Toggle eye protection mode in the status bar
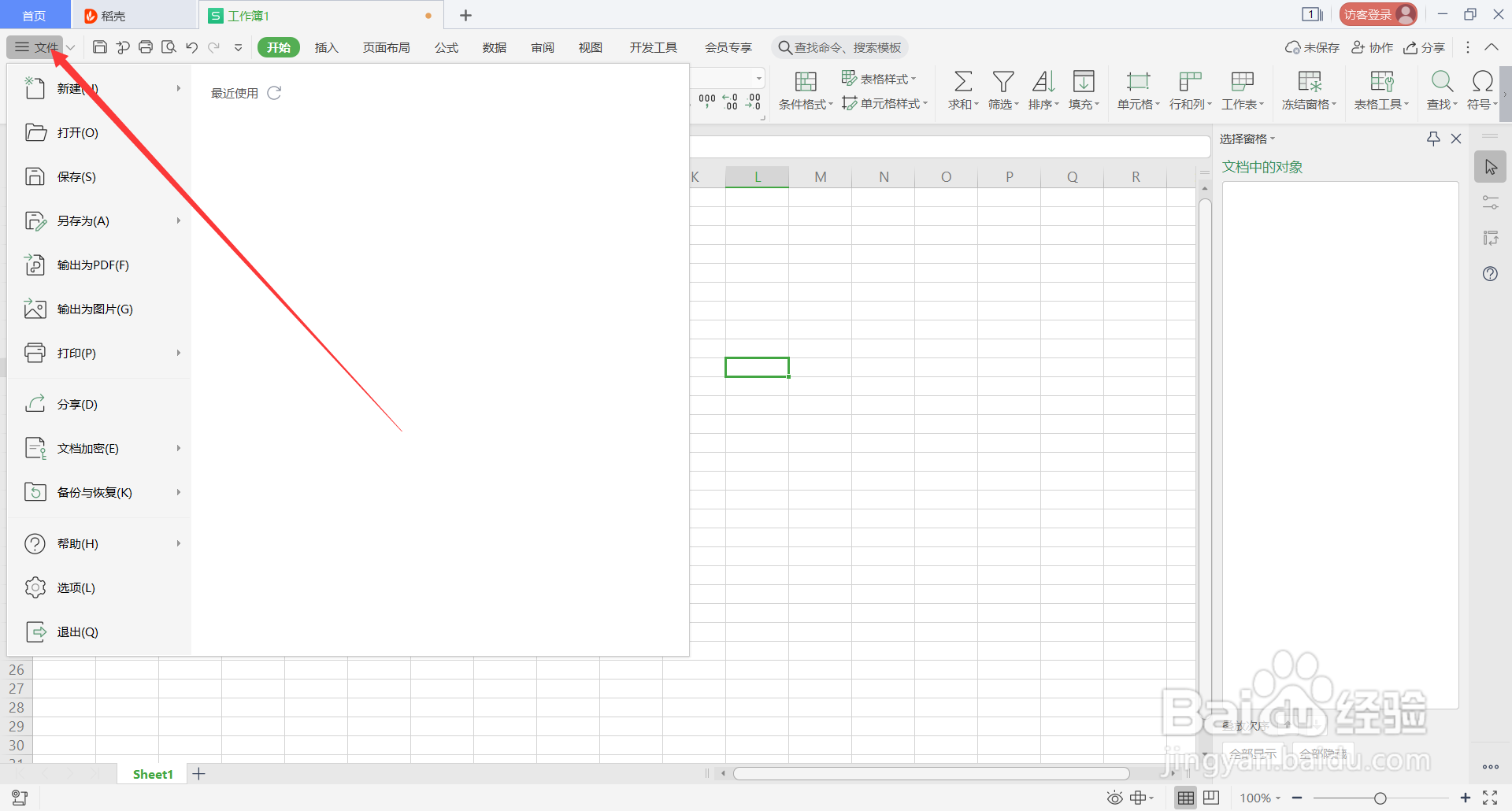This screenshot has height=811, width=1512. [x=1114, y=797]
